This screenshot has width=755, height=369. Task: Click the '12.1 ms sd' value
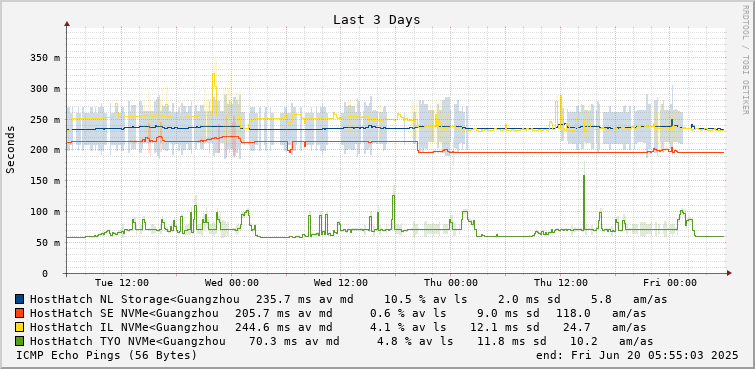[x=505, y=327]
